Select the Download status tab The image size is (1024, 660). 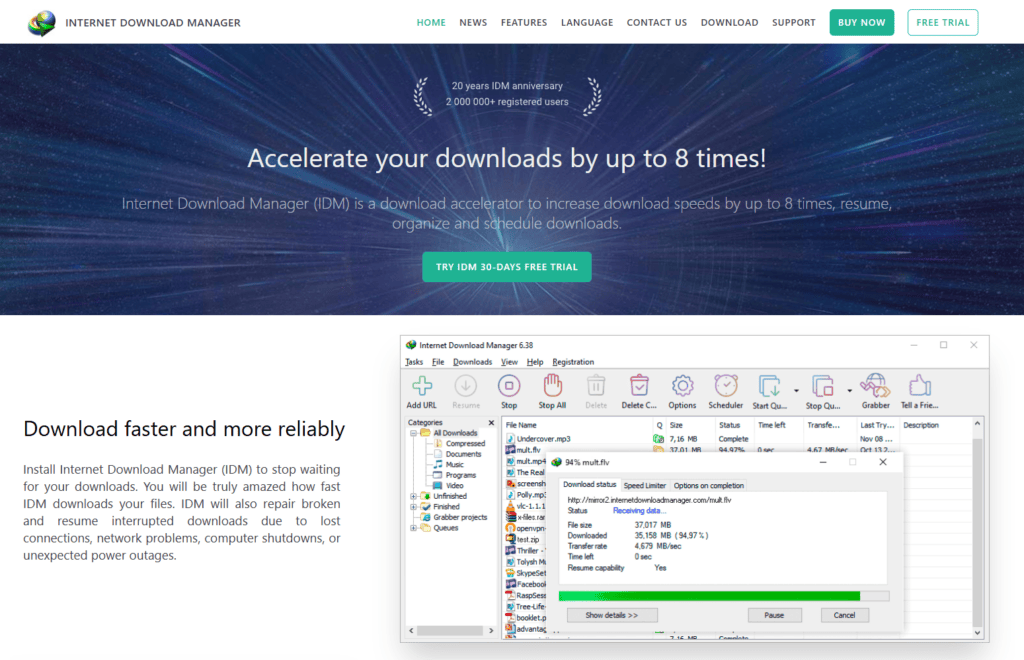590,484
